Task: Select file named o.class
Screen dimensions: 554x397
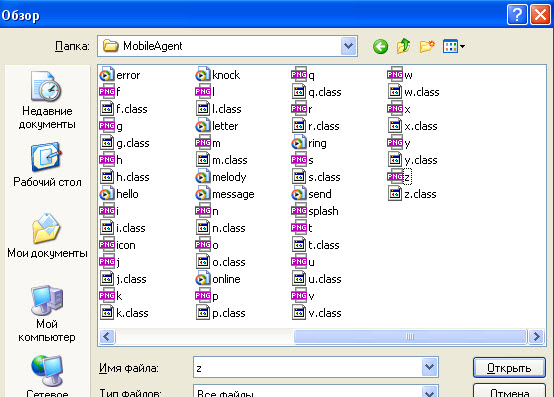Action: 220,262
